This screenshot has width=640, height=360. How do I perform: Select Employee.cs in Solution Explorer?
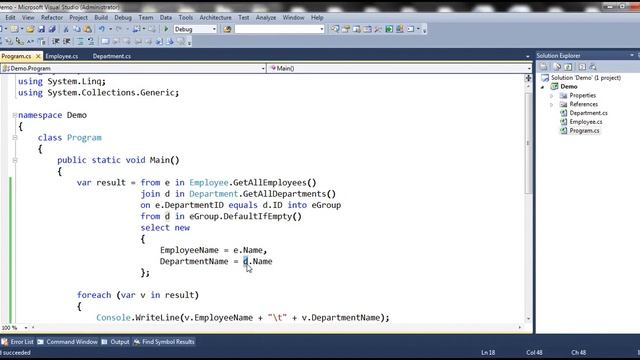pos(586,122)
